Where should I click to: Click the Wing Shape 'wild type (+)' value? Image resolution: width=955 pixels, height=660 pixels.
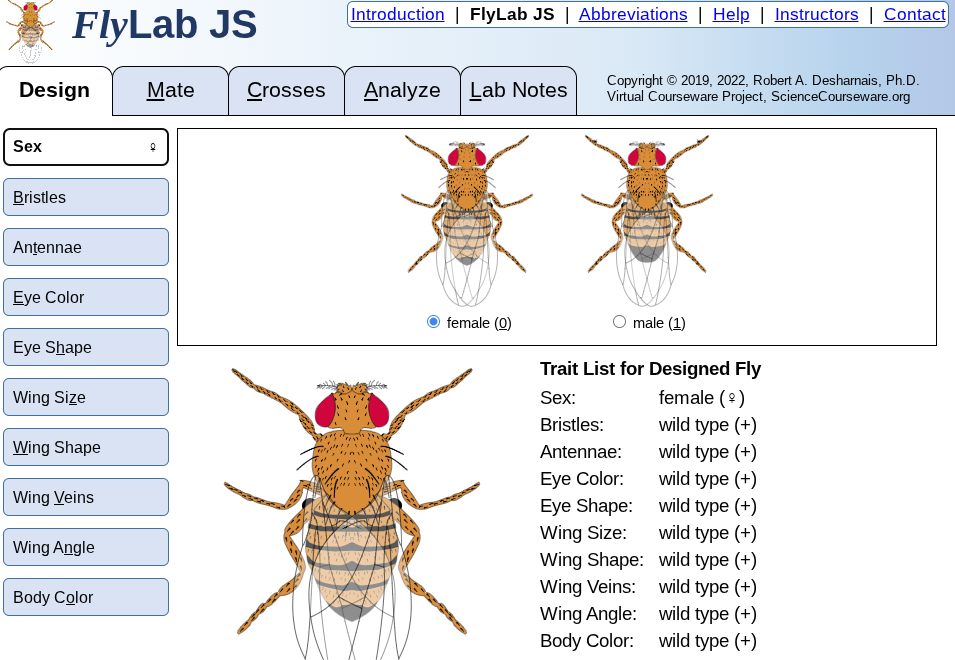[x=708, y=560]
